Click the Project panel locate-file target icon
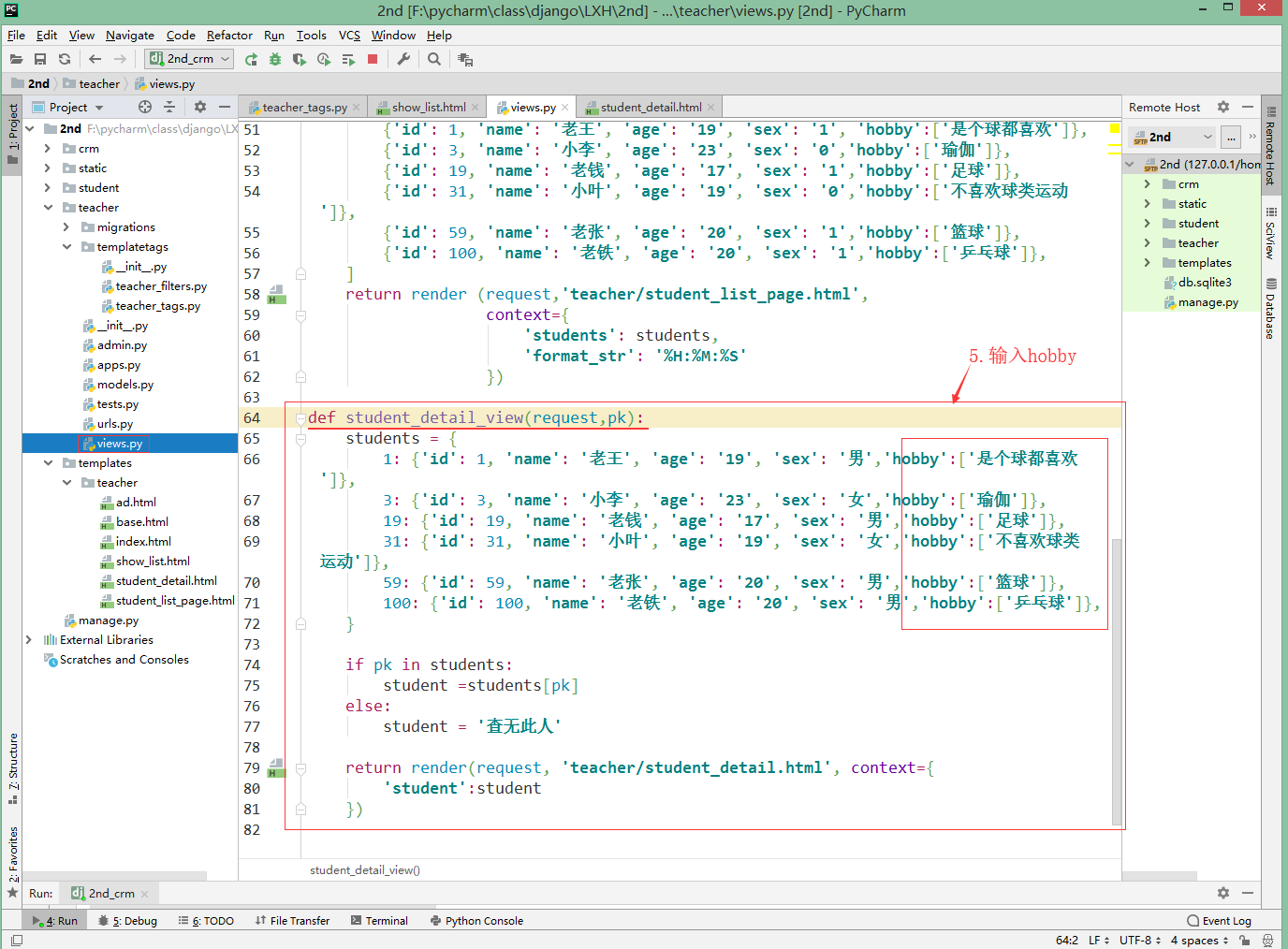Viewport: 1288px width, 949px height. pos(144,107)
